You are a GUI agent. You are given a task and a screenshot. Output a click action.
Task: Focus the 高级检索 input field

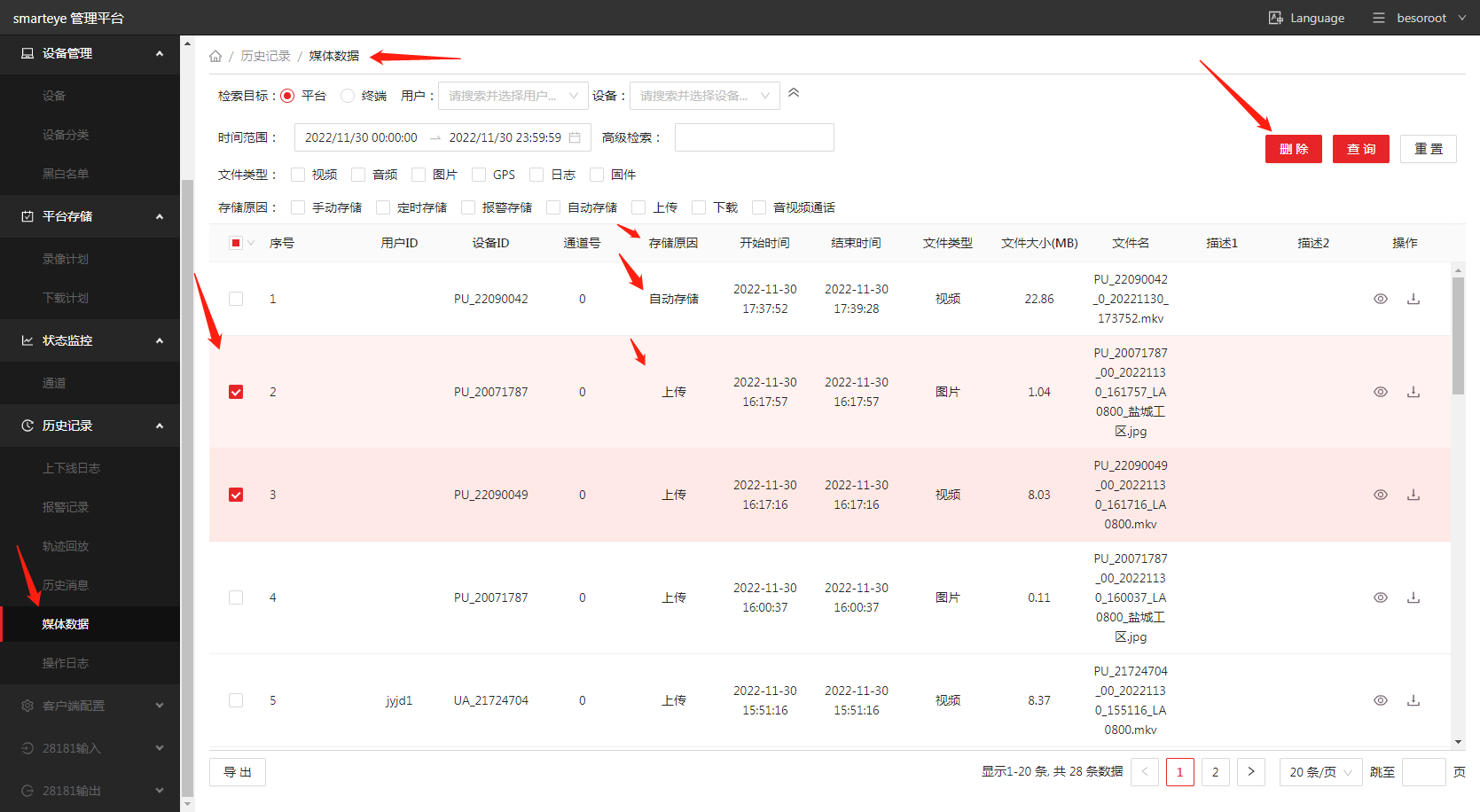tap(755, 137)
